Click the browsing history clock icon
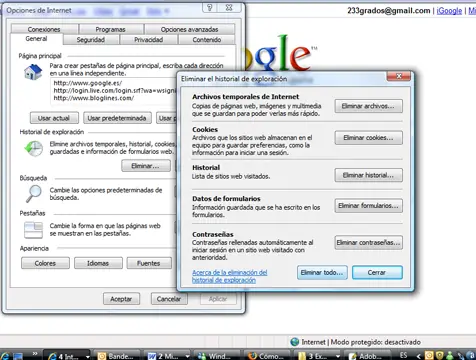Screen dimensions: 476x360 33,148
